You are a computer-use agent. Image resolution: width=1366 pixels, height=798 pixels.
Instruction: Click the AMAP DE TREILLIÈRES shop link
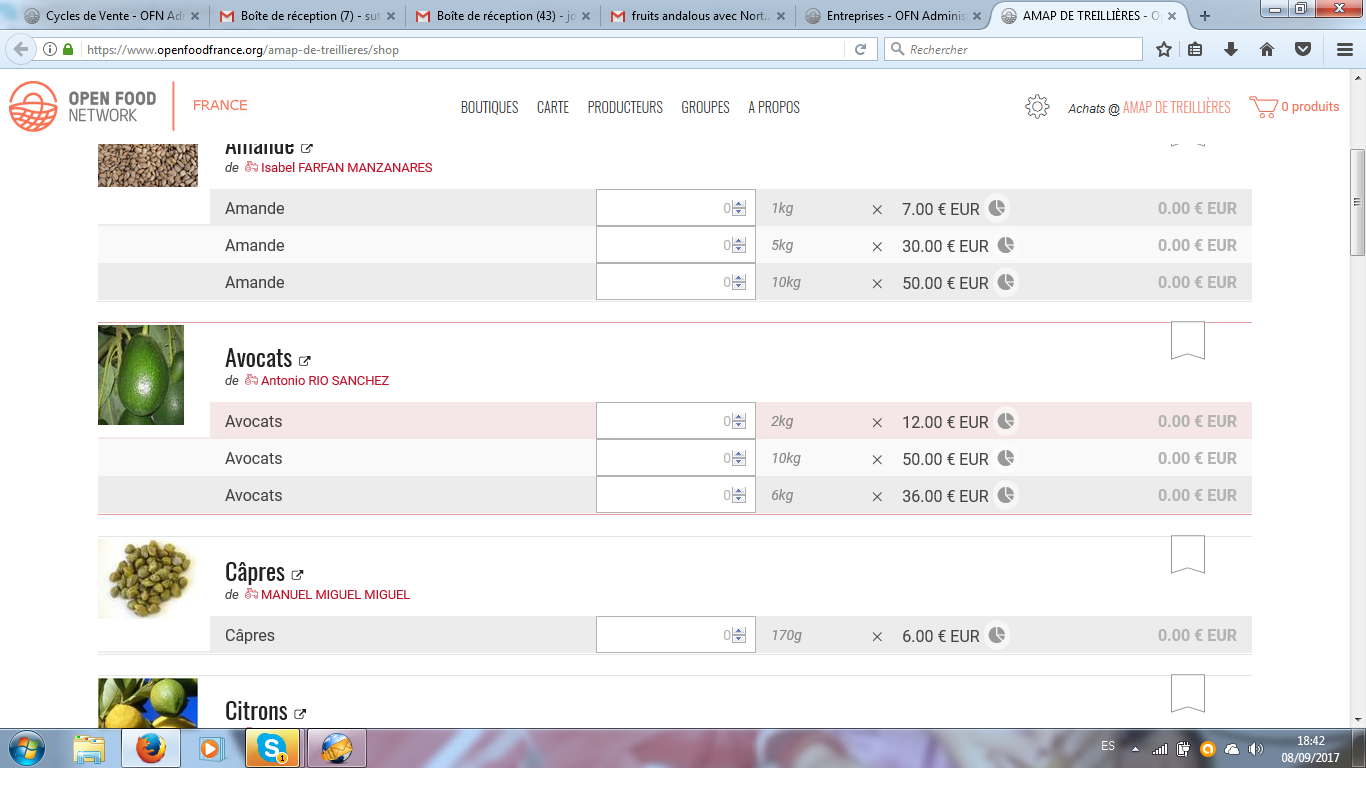[1176, 107]
